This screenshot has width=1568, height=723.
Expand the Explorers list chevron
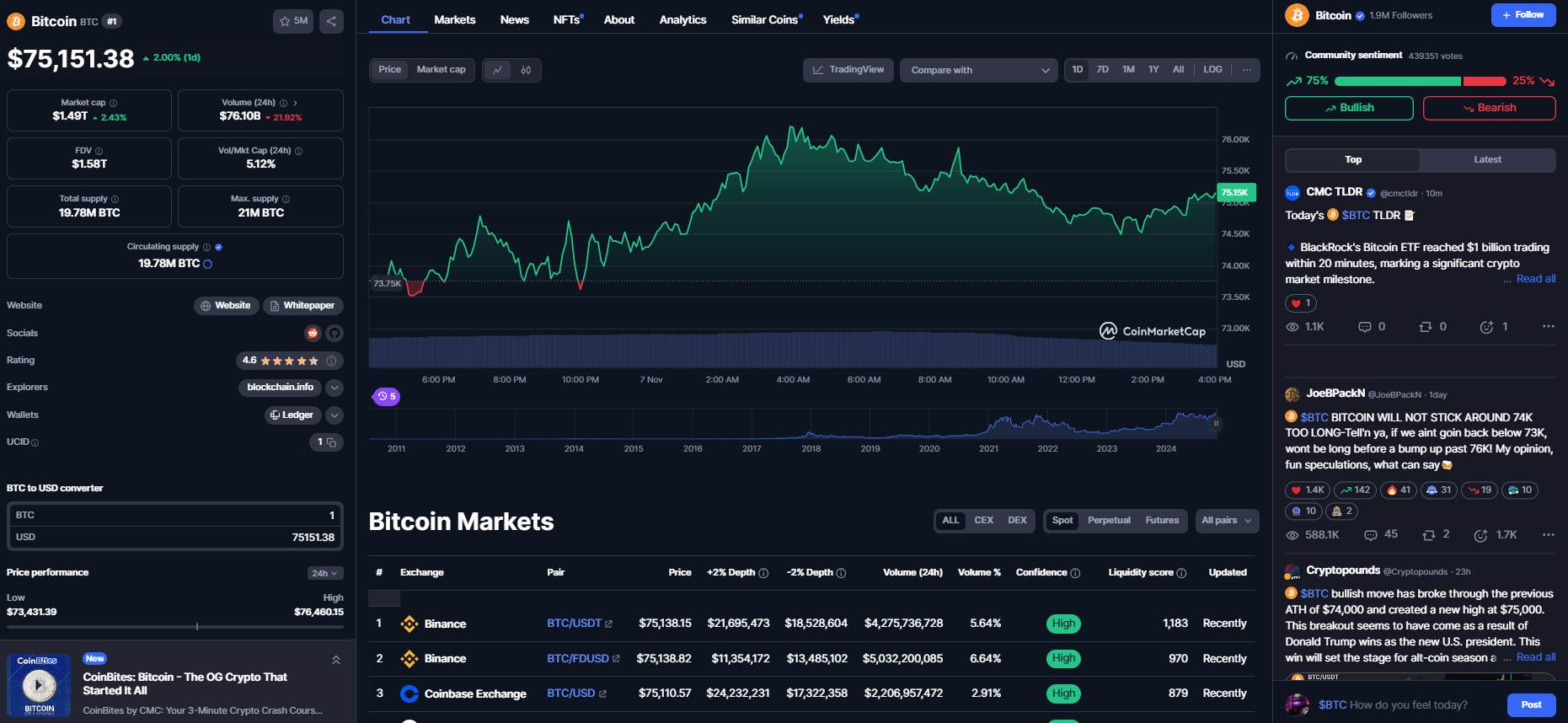[x=334, y=388]
